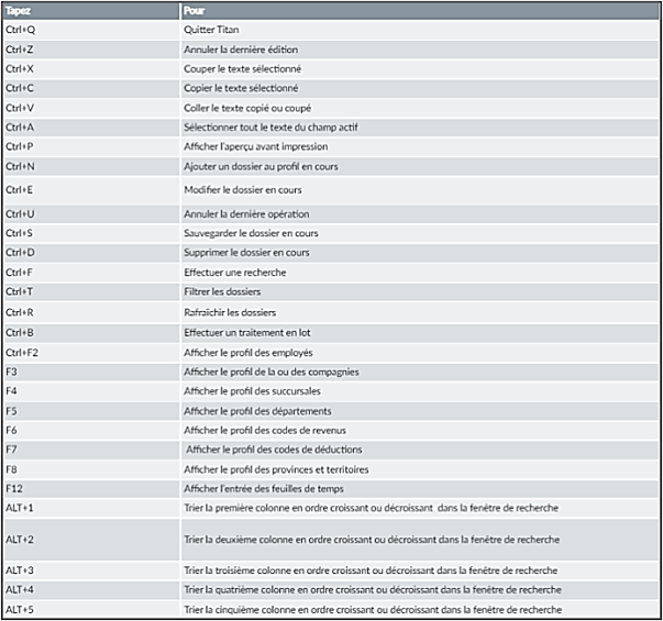The image size is (663, 621).
Task: Click 'Rafraîchir les dossiers' text
Action: pyautogui.click(x=230, y=312)
